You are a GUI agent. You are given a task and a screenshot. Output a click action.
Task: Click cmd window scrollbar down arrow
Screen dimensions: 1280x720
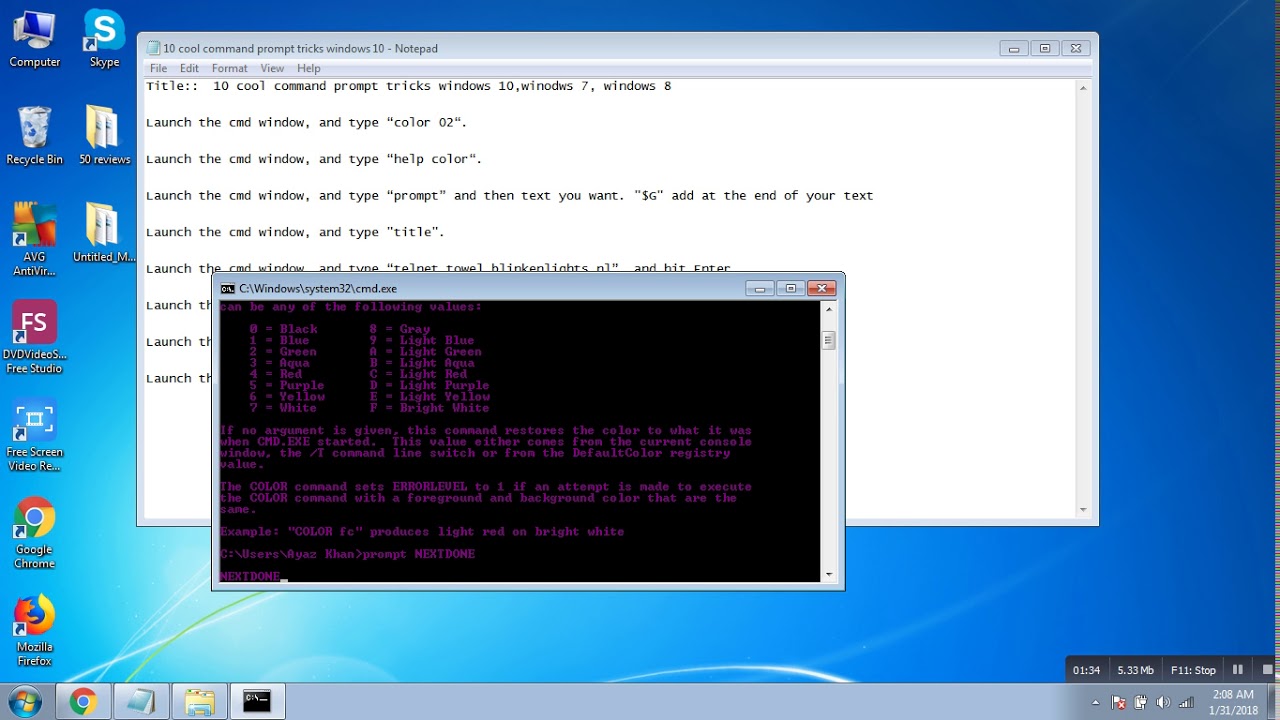point(828,574)
